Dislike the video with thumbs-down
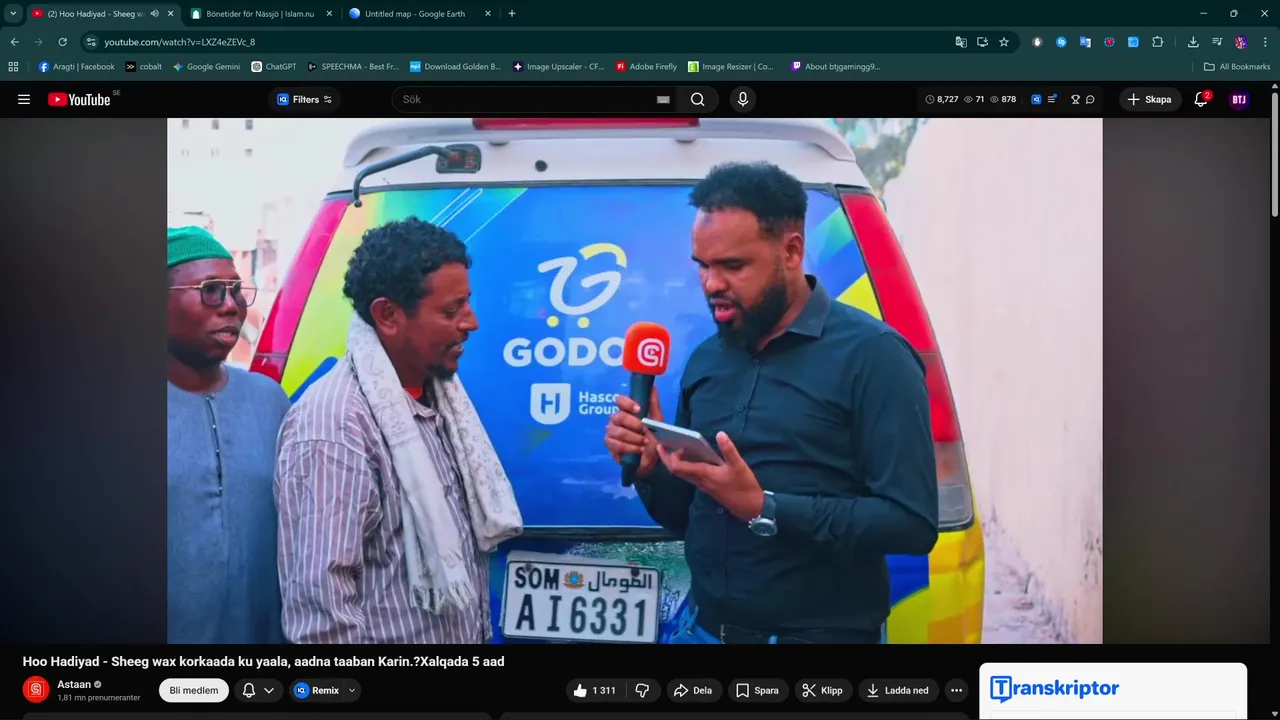Screen dimensions: 1280x720 coord(643,690)
